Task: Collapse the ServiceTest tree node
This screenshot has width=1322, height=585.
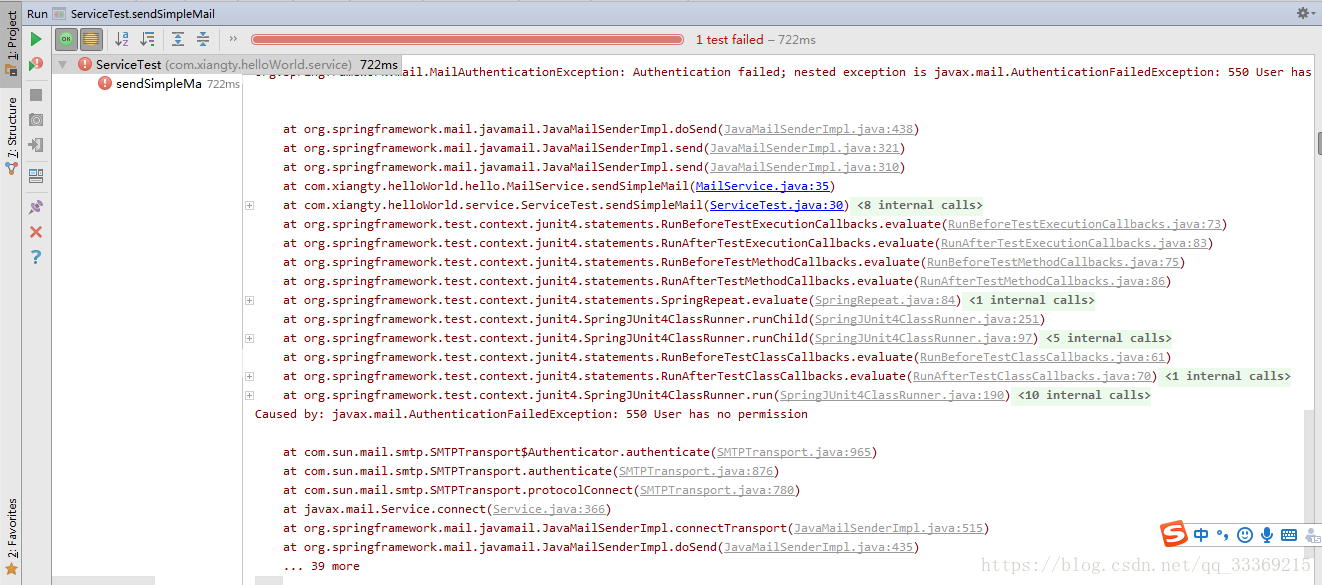Action: click(62, 63)
